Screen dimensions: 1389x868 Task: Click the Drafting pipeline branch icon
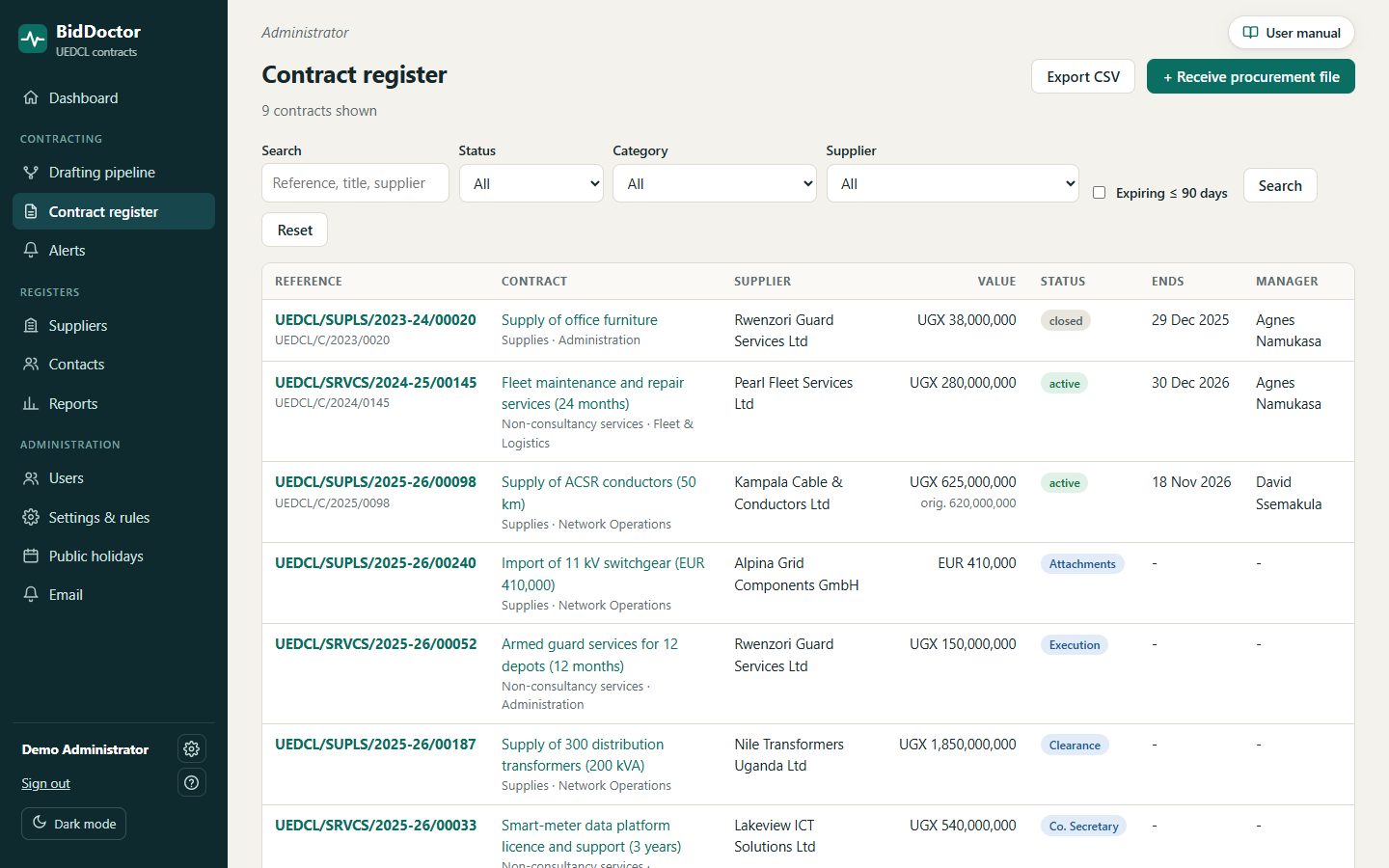coord(31,172)
